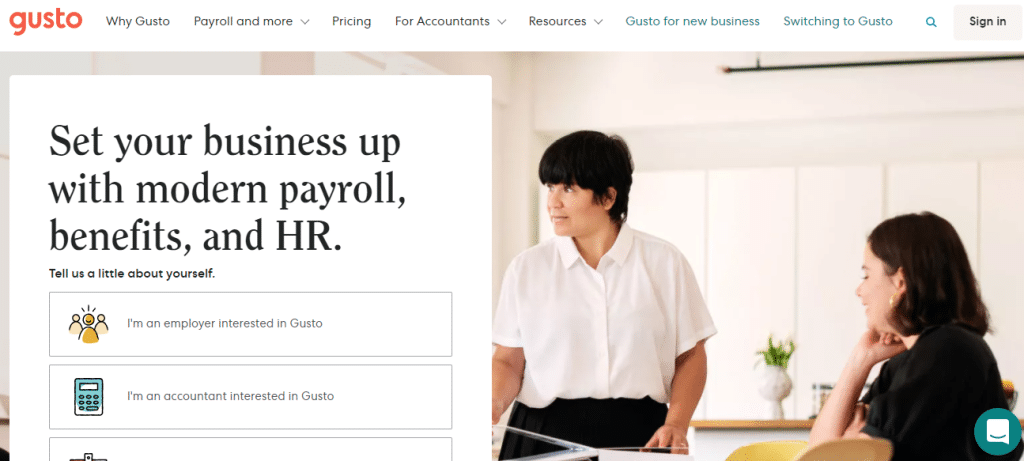Open Gusto for new business link
The width and height of the screenshot is (1024, 461).
coord(692,22)
